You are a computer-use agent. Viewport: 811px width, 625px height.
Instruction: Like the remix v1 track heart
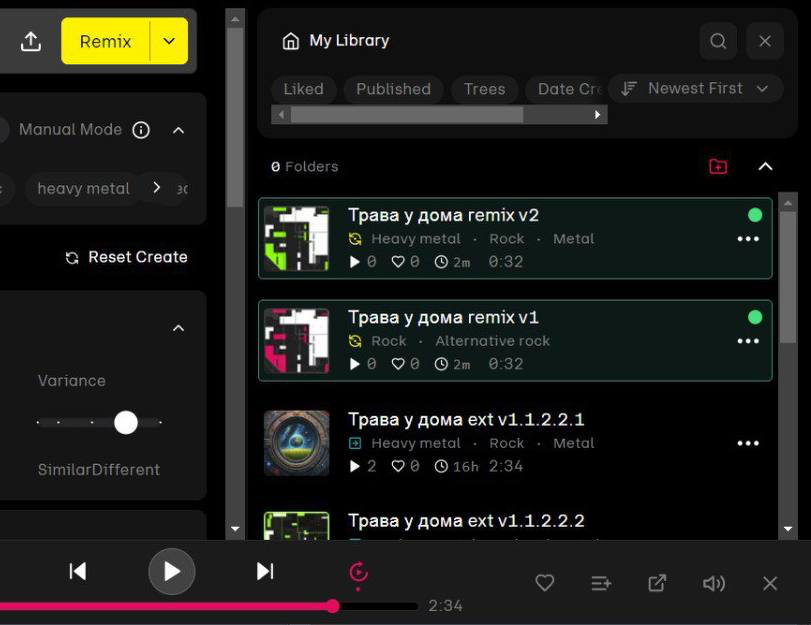click(x=398, y=364)
